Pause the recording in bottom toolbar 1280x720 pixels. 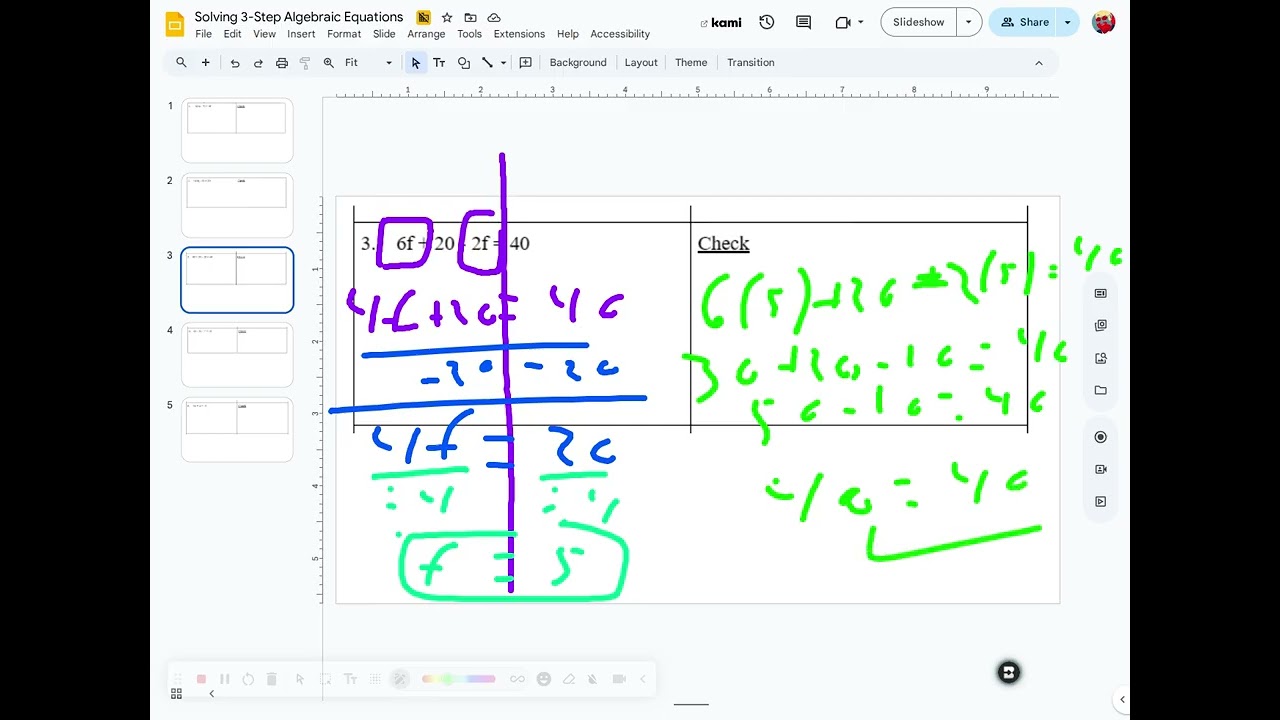(225, 679)
